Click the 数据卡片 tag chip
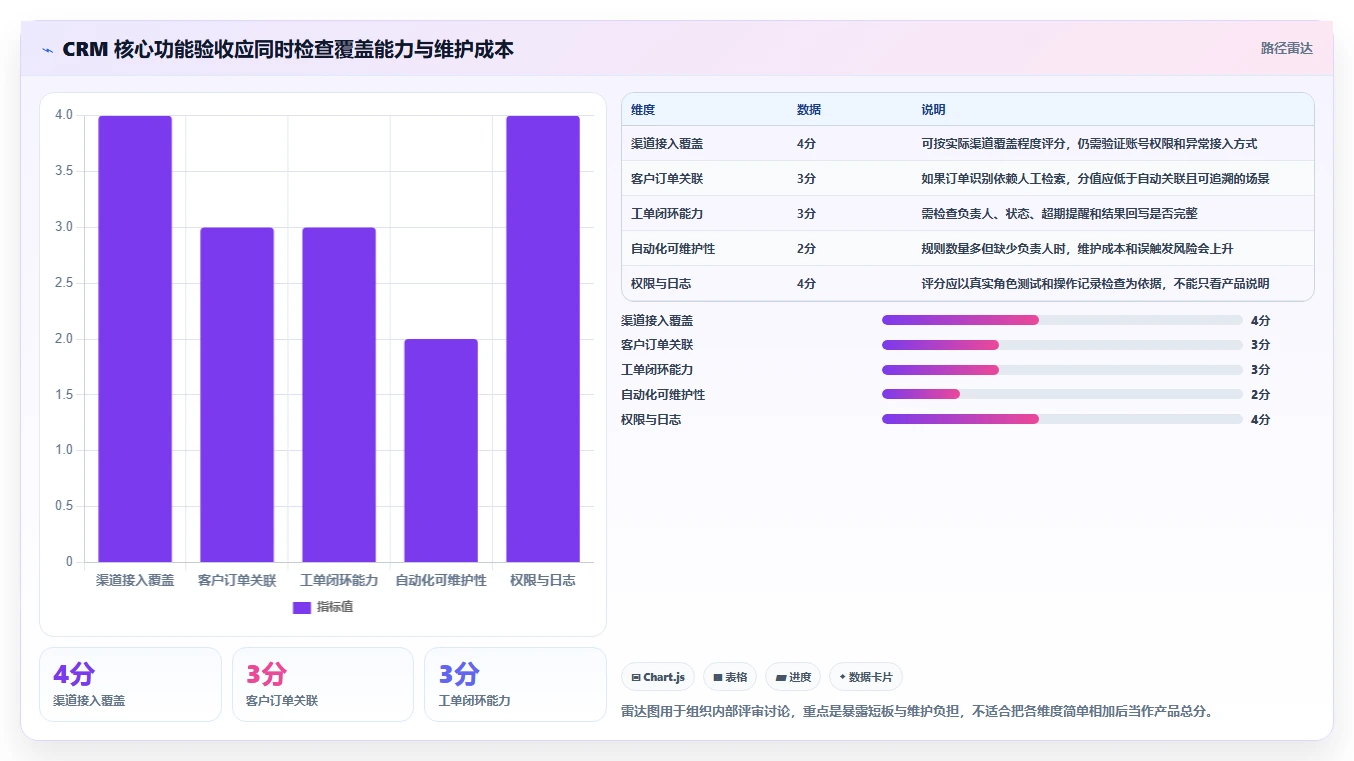 [x=866, y=677]
